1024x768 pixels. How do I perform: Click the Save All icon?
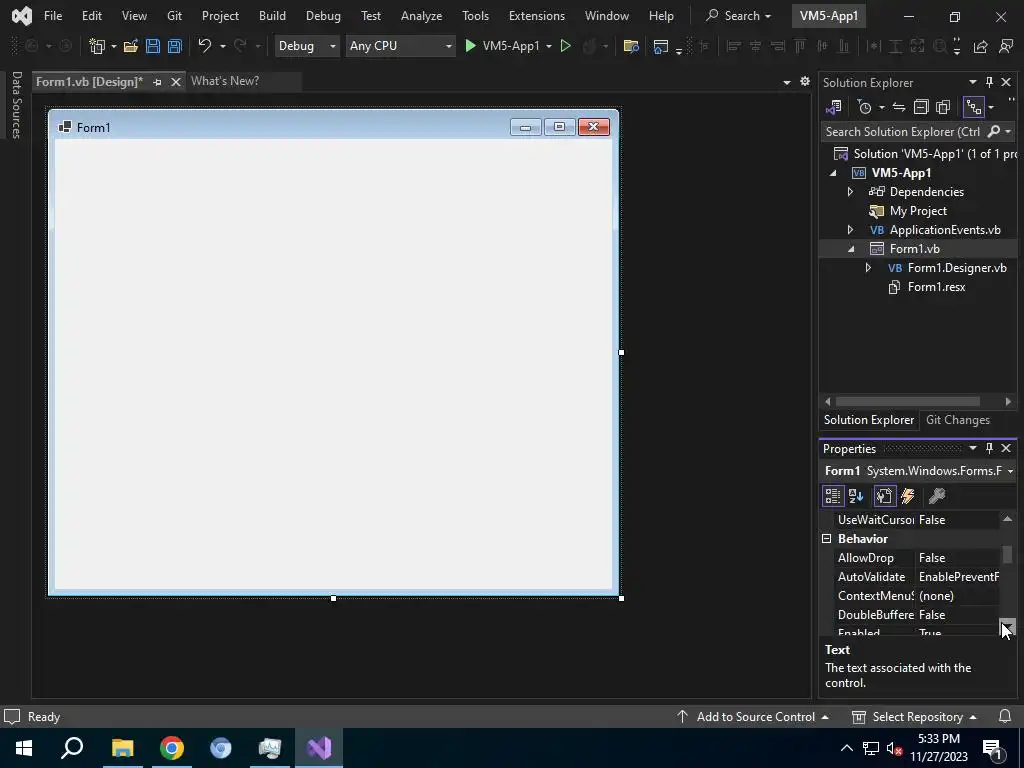[174, 46]
